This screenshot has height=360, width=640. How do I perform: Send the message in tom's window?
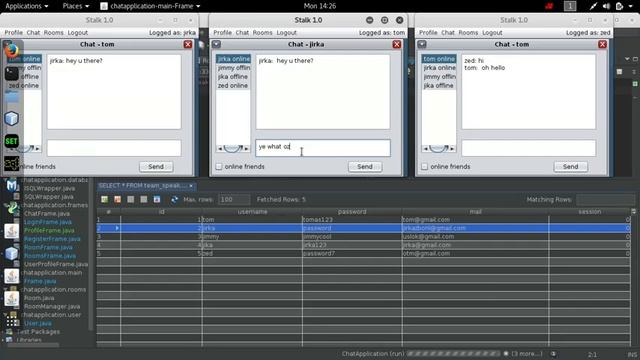click(365, 167)
